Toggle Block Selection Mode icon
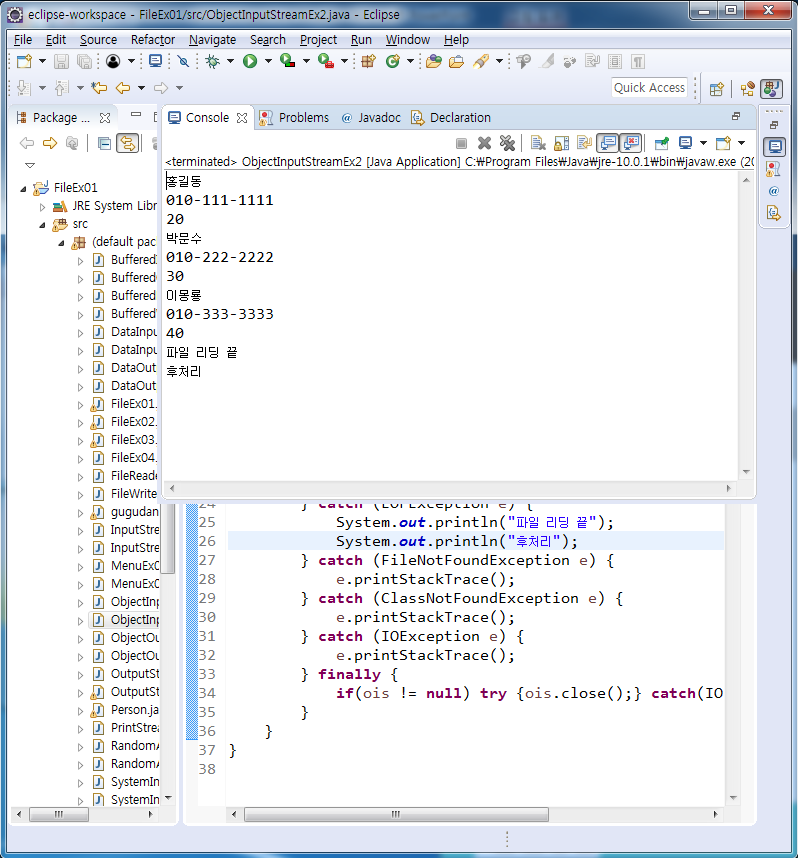 615,61
